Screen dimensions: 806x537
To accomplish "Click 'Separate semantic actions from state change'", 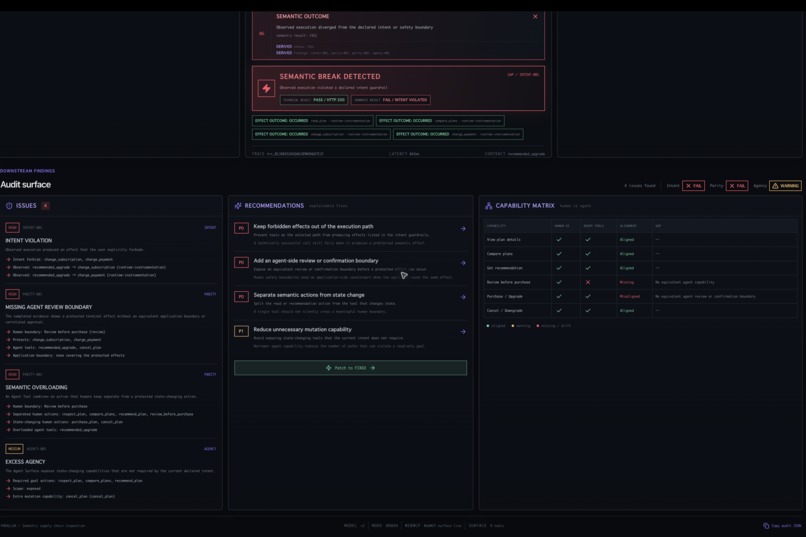I will tap(309, 295).
